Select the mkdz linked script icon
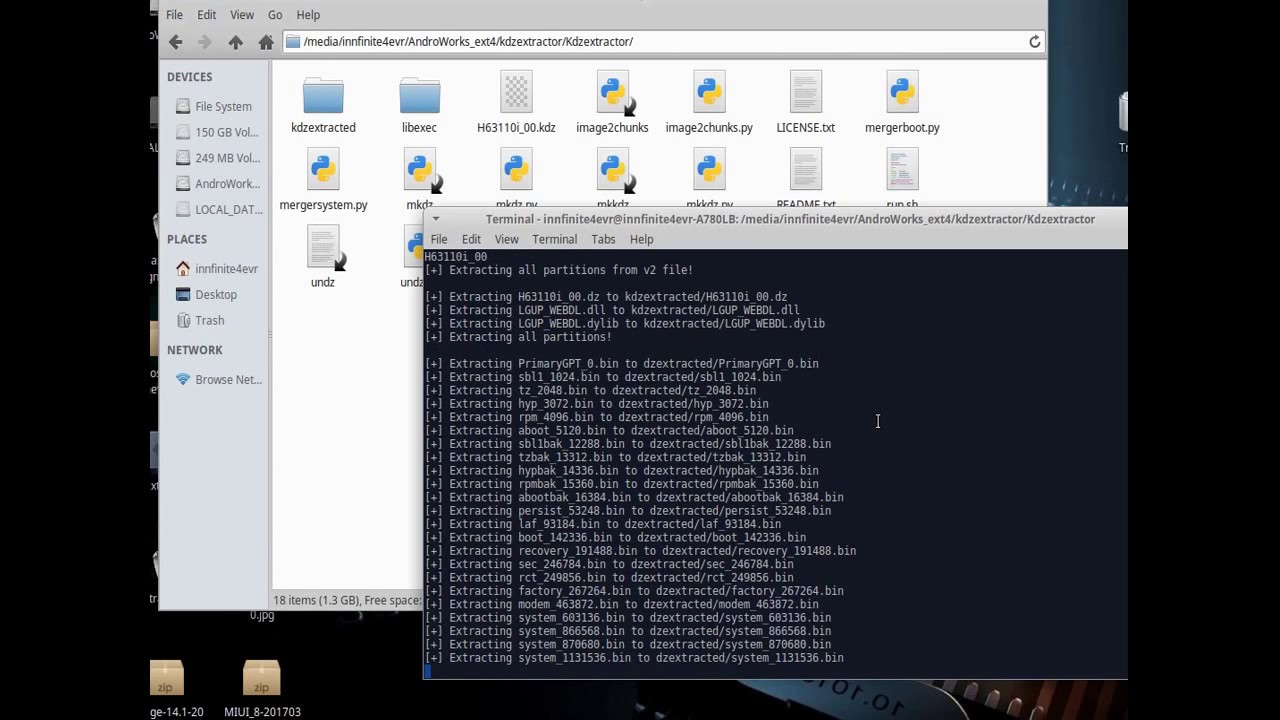Screen dimensions: 1280x720 (x=420, y=171)
